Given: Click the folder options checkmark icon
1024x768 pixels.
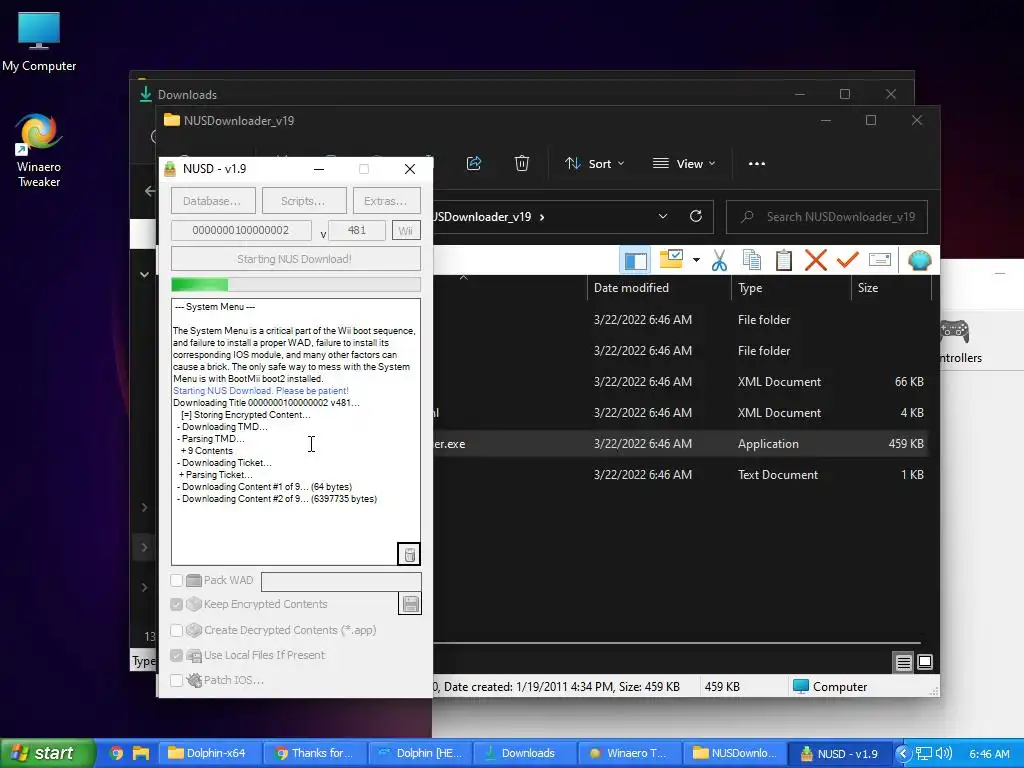Looking at the screenshot, I should pos(671,260).
